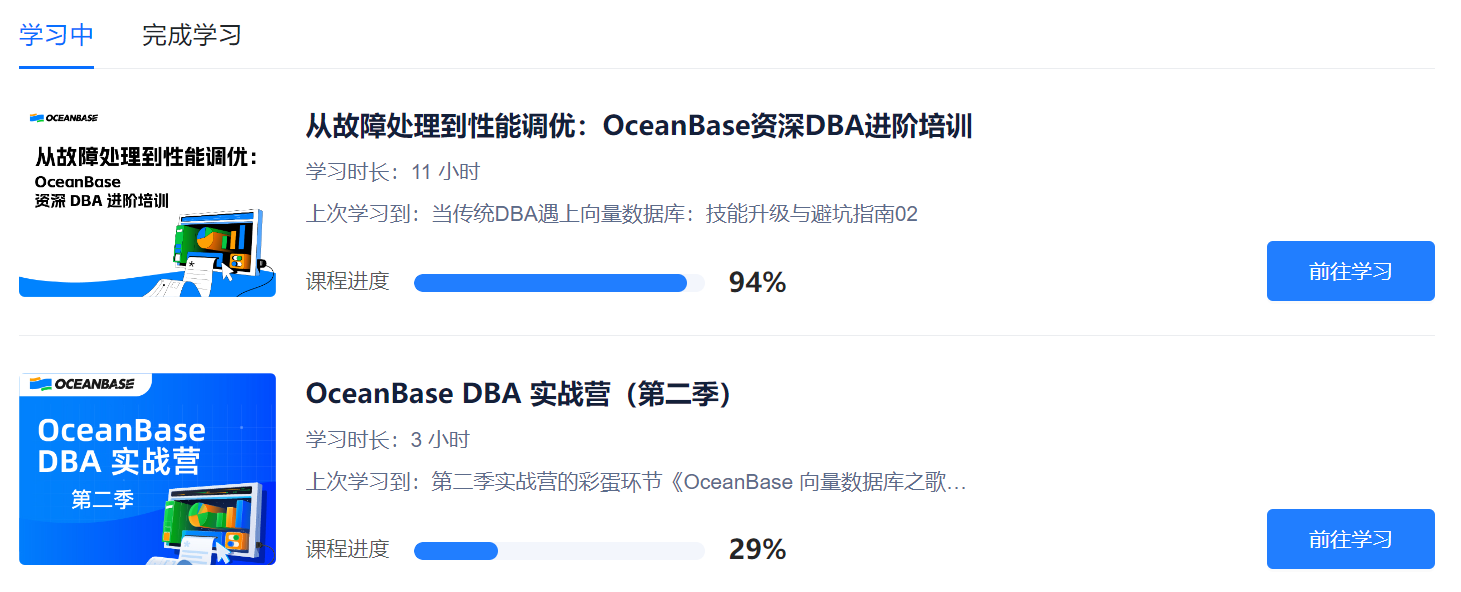Select last-studied lesson 技能升级与避坑指南02
This screenshot has height=592, width=1461.
pyautogui.click(x=611, y=214)
